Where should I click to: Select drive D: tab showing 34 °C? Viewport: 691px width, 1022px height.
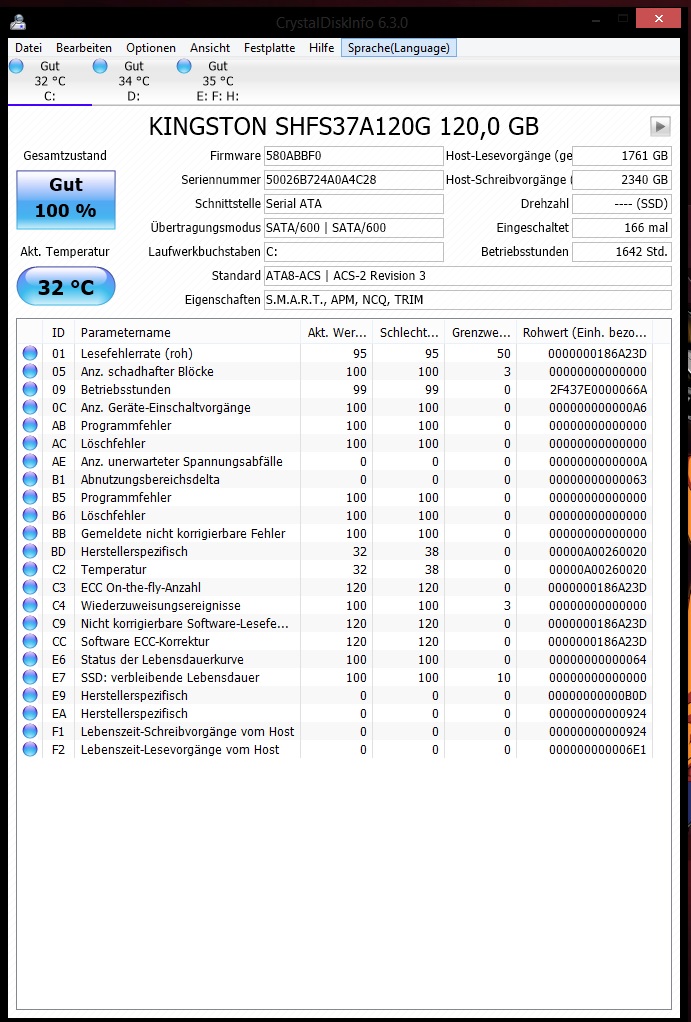[134, 81]
